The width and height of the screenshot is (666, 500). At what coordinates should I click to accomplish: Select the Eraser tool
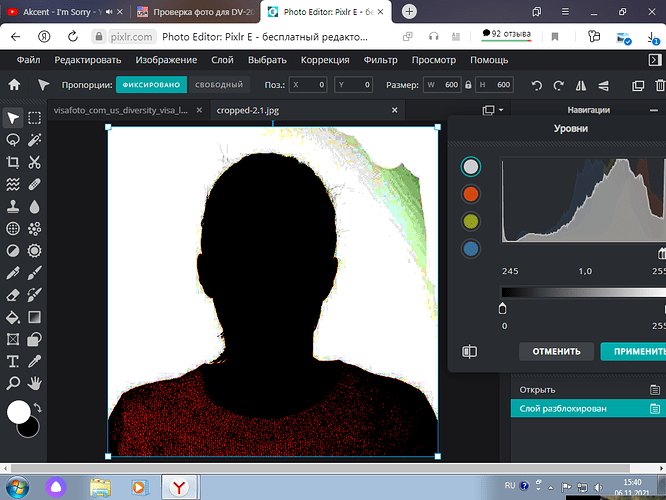point(13,295)
